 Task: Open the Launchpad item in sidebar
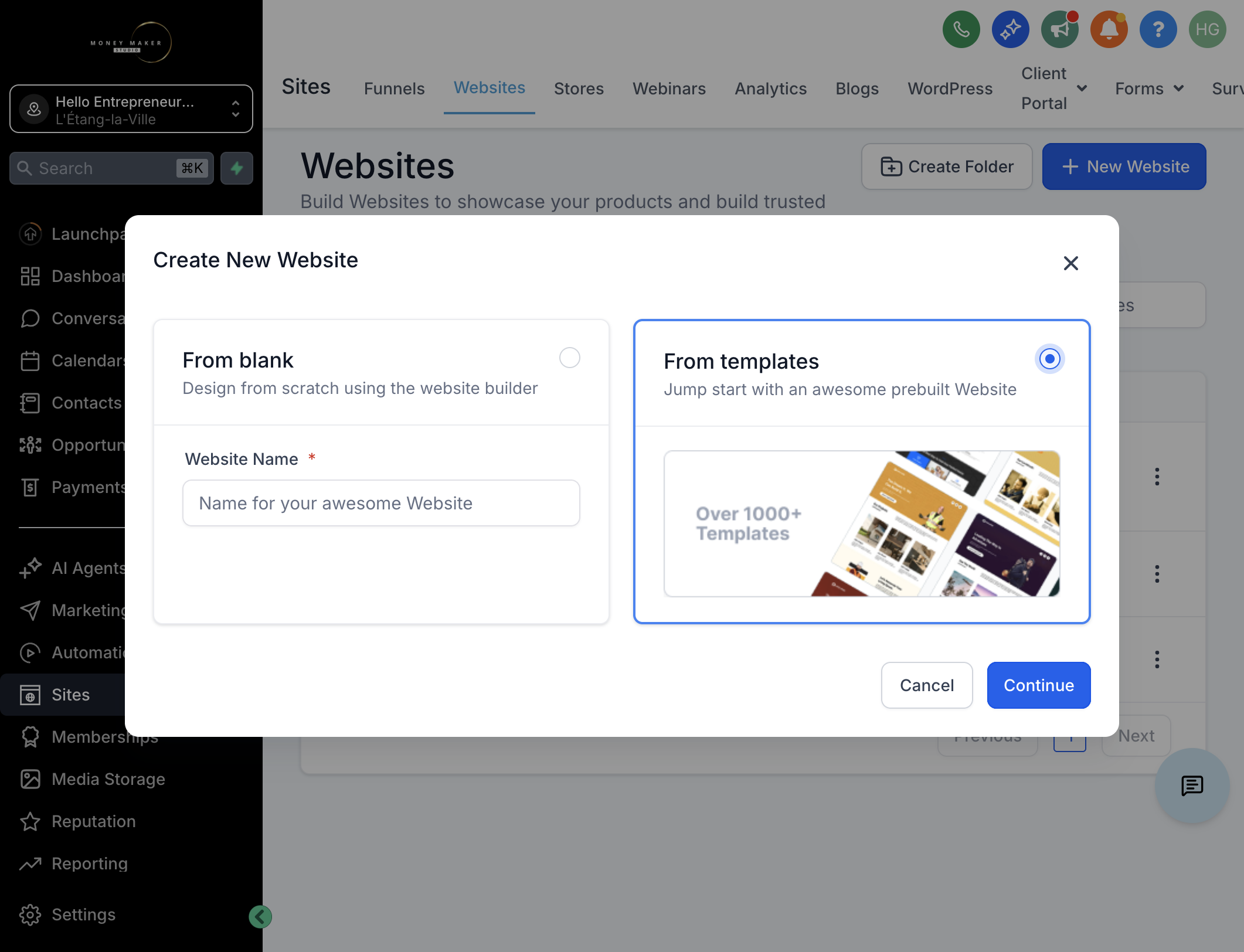(x=72, y=234)
